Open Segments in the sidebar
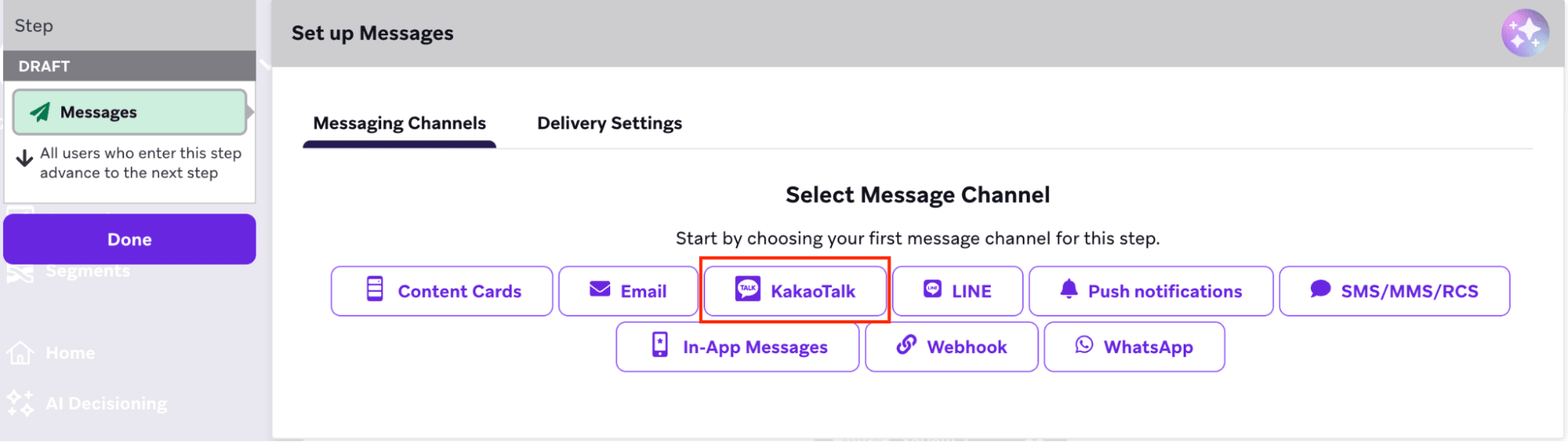 point(87,272)
